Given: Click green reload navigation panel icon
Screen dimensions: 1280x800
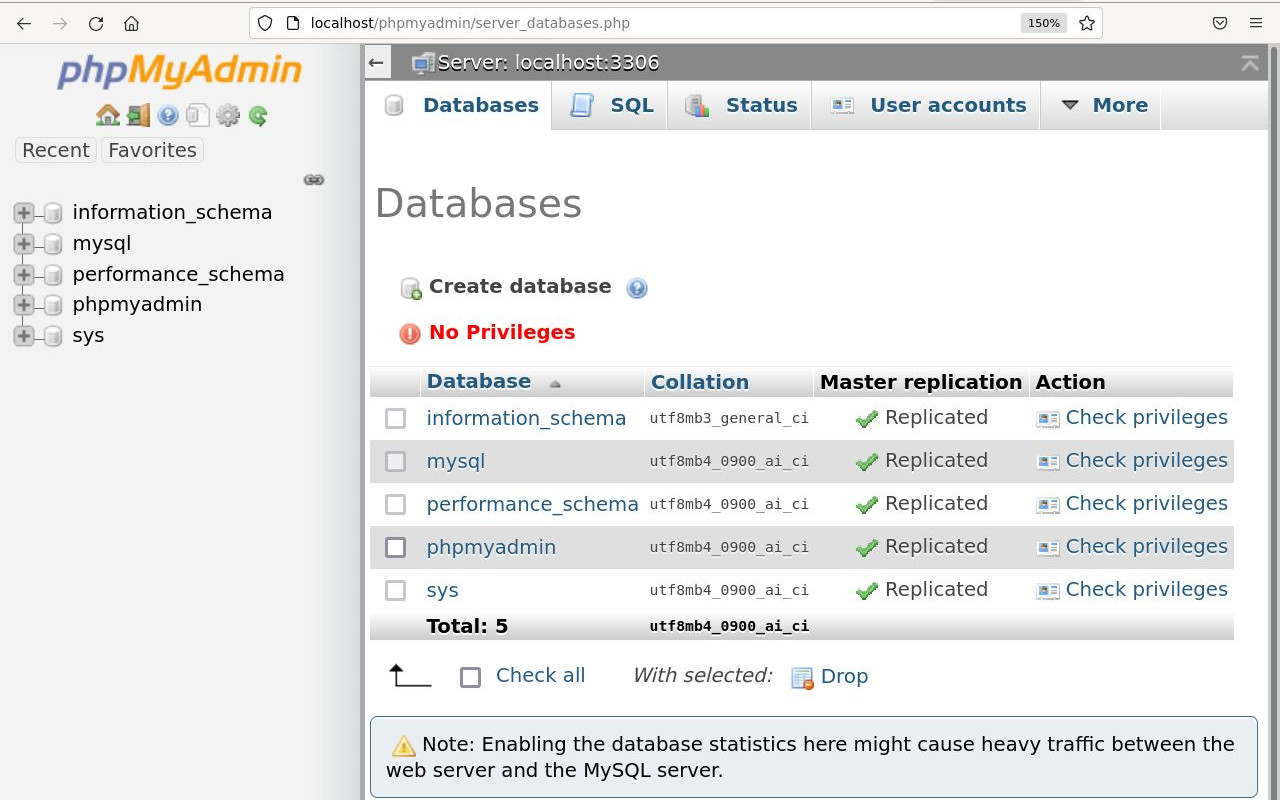Looking at the screenshot, I should (258, 115).
